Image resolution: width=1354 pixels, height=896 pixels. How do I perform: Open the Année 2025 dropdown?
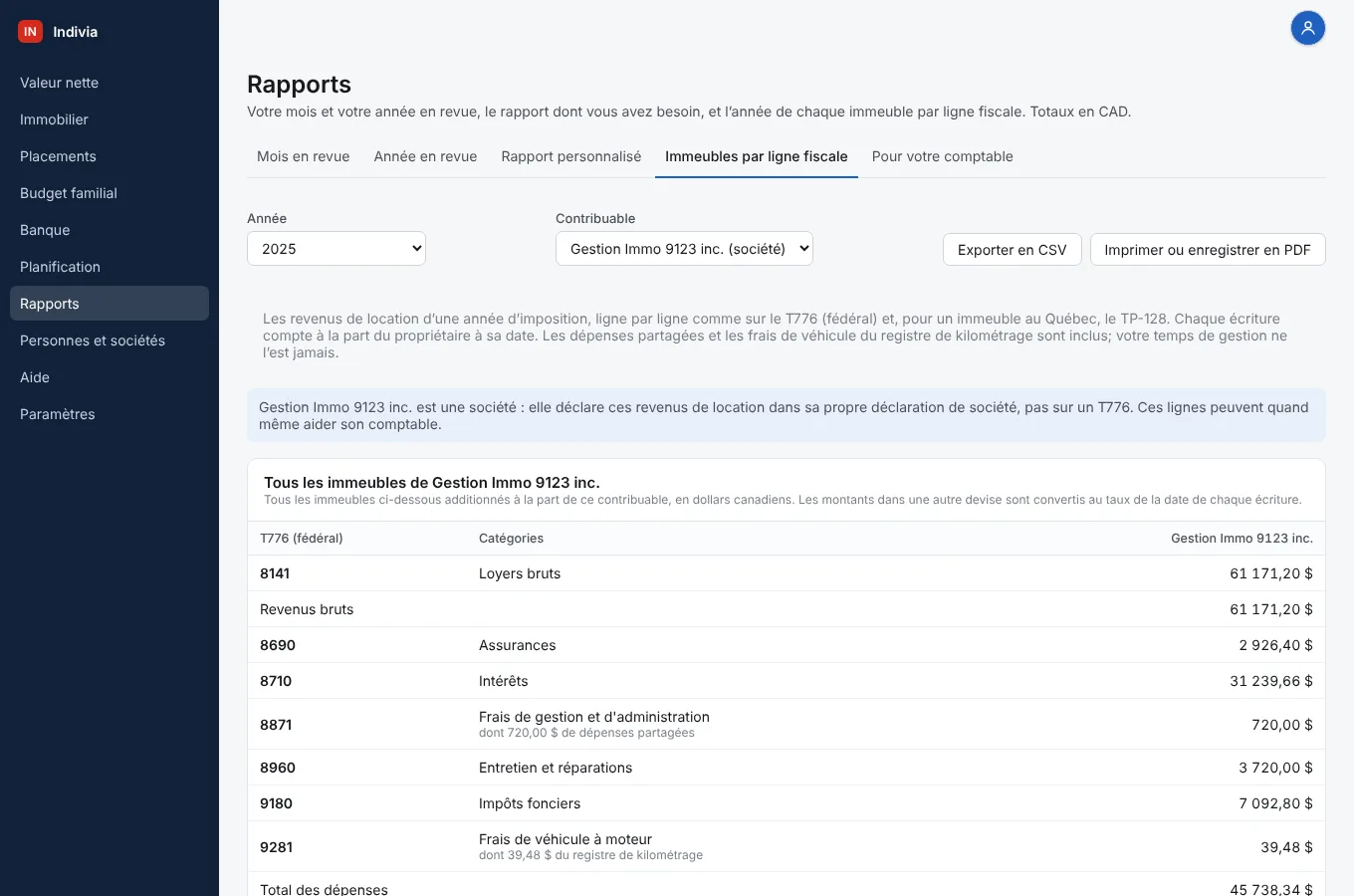point(337,249)
